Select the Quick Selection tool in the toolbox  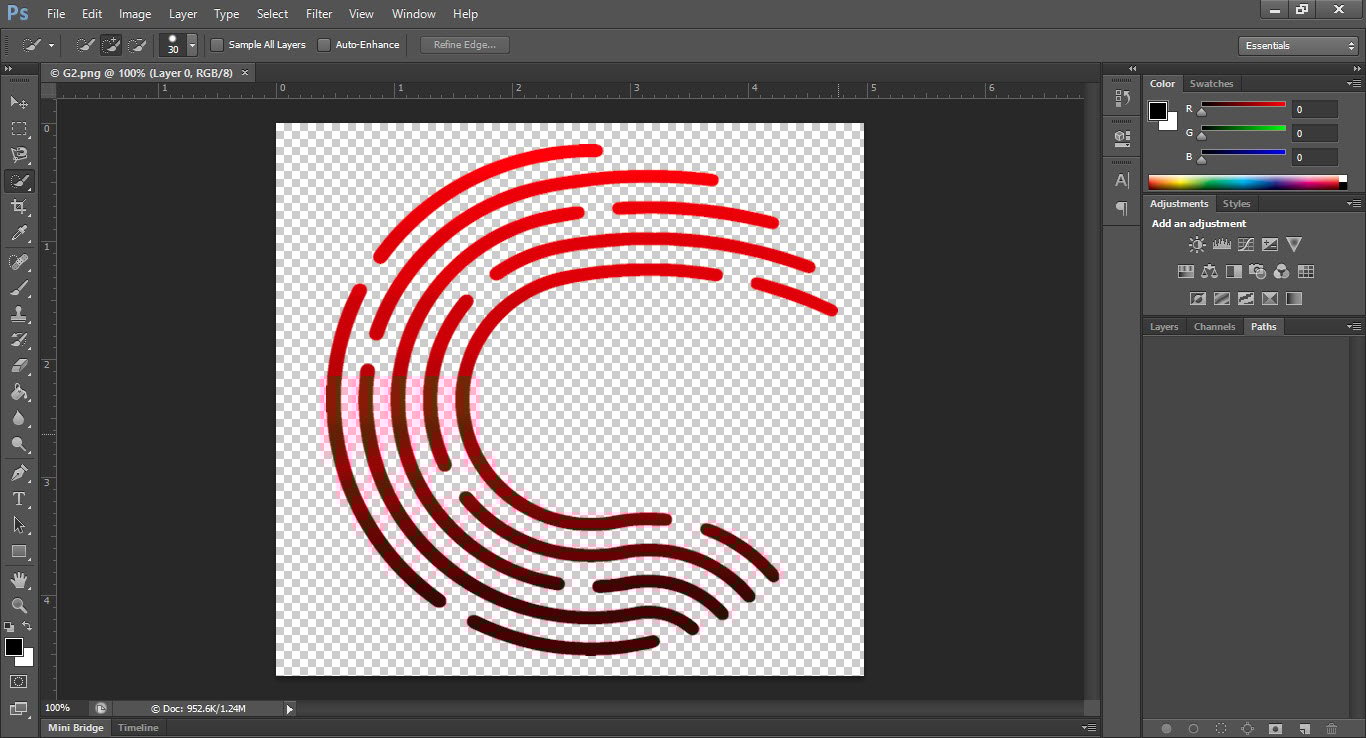coord(19,181)
